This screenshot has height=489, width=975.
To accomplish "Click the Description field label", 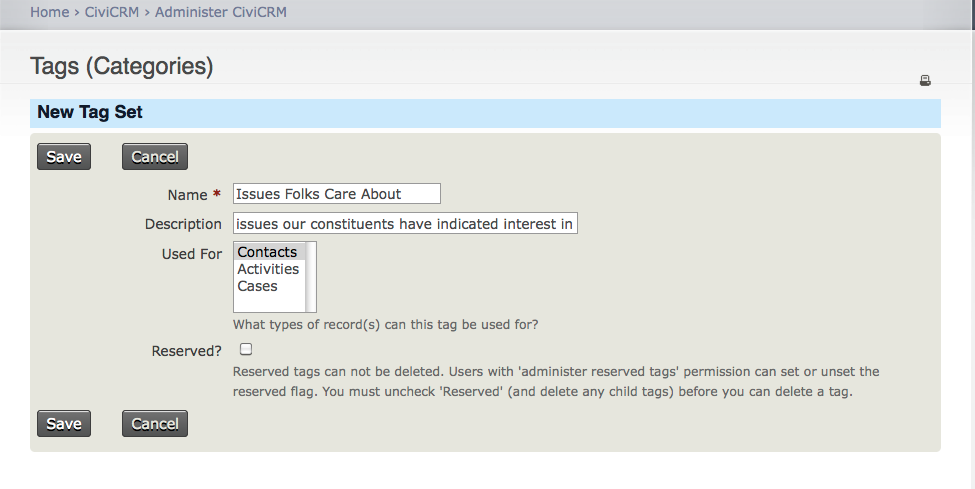I will (183, 224).
